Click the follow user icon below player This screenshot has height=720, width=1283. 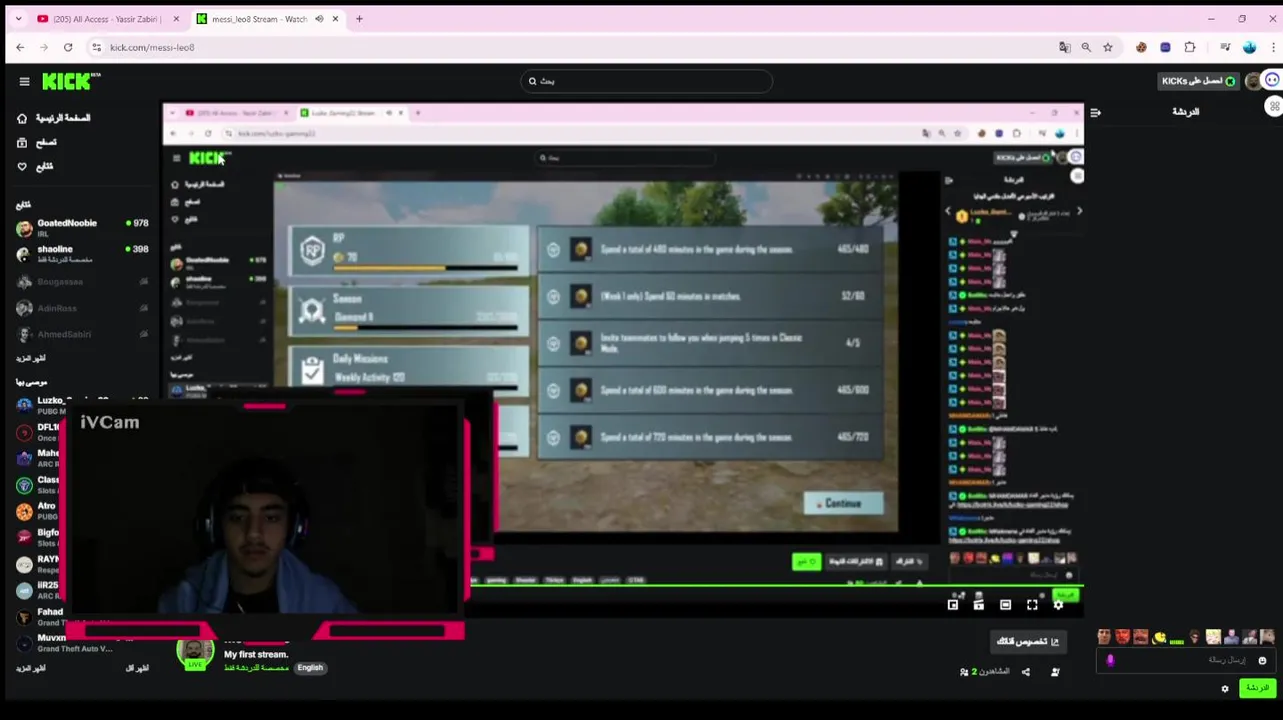coord(1055,672)
